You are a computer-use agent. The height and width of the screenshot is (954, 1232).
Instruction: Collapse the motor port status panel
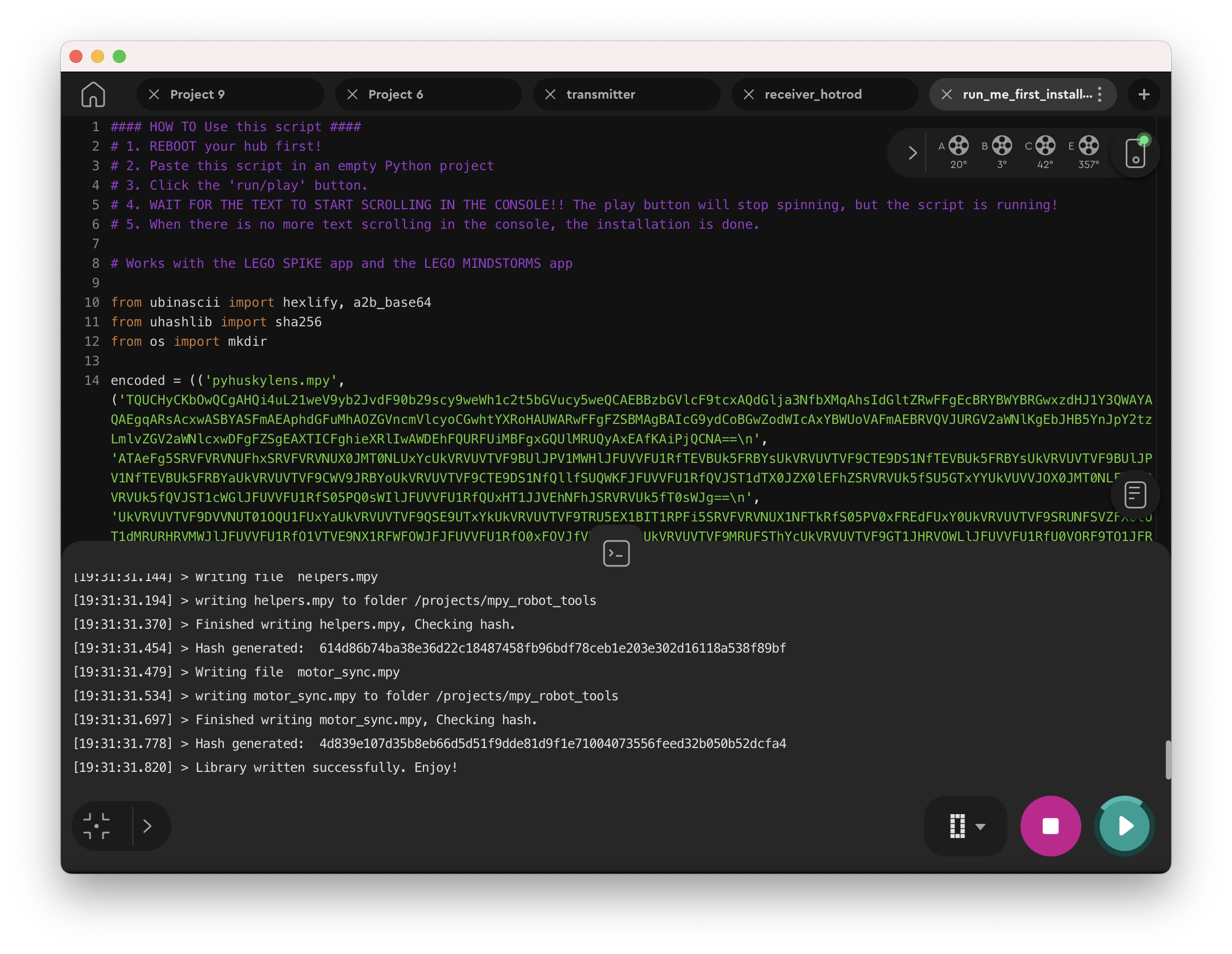(913, 153)
